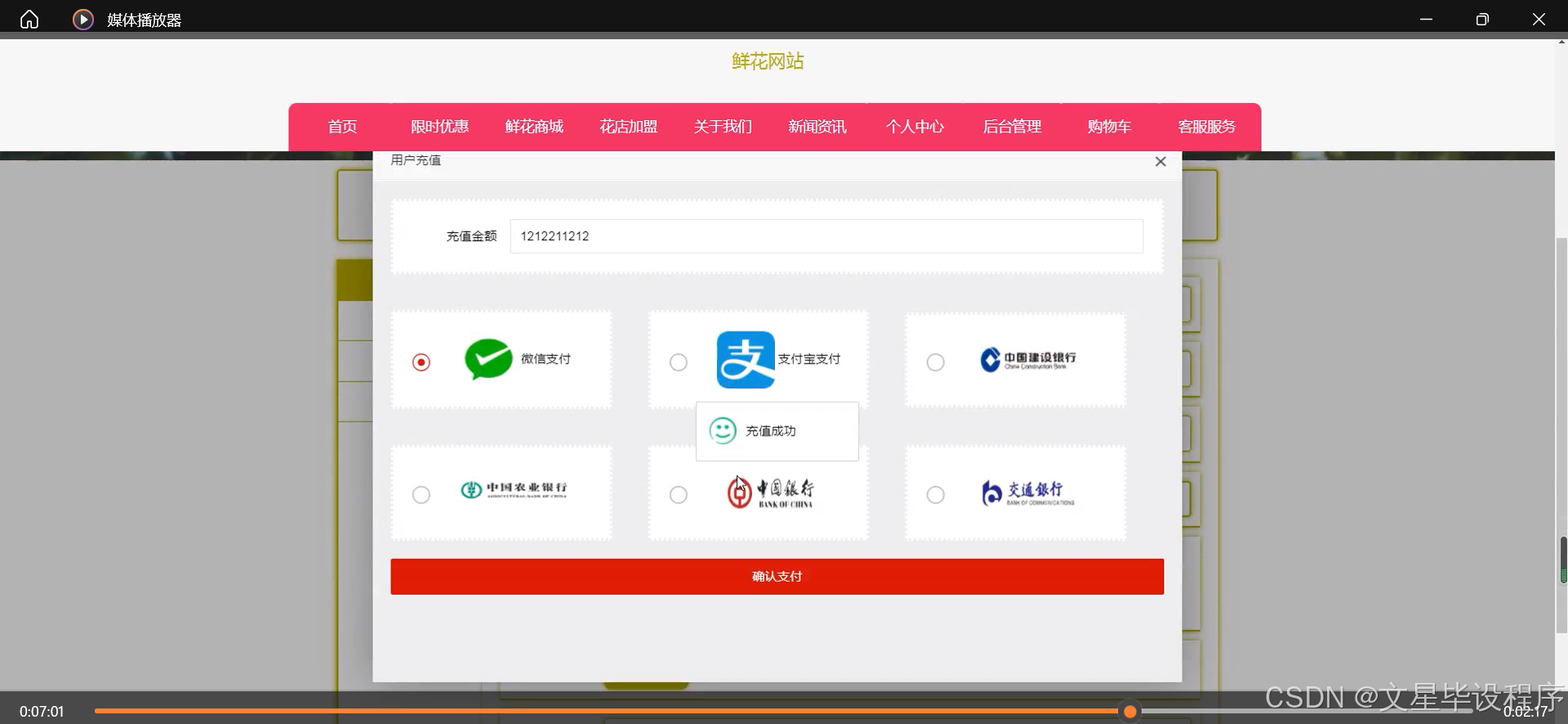Screen dimensions: 1568x724
Task: Click the smiley icon in success toast
Action: [723, 431]
